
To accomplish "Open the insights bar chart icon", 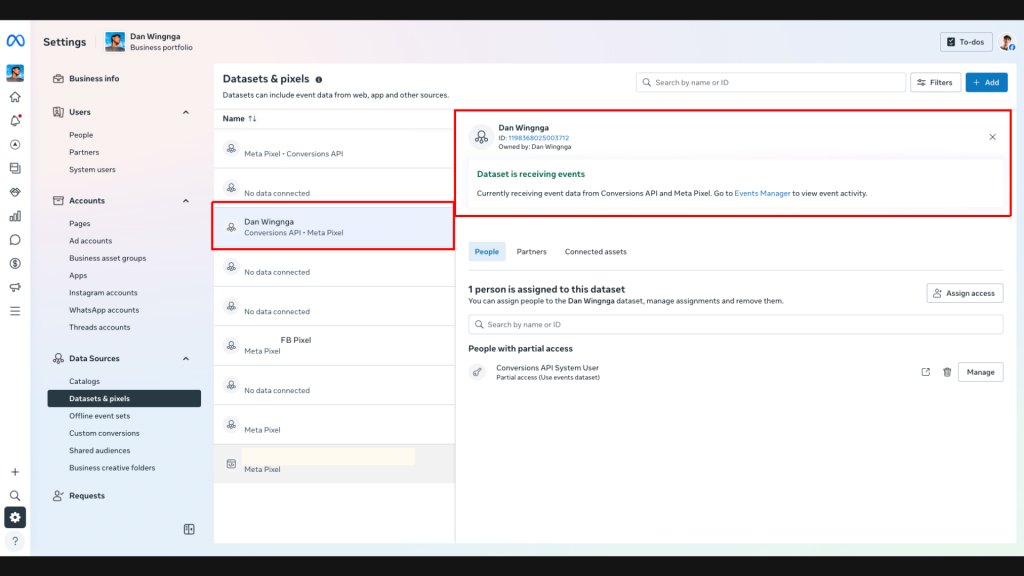I will pyautogui.click(x=15, y=216).
